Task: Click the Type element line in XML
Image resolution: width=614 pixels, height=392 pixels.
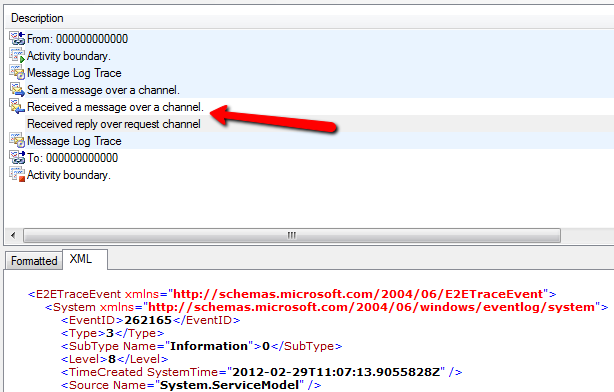Action: point(112,333)
